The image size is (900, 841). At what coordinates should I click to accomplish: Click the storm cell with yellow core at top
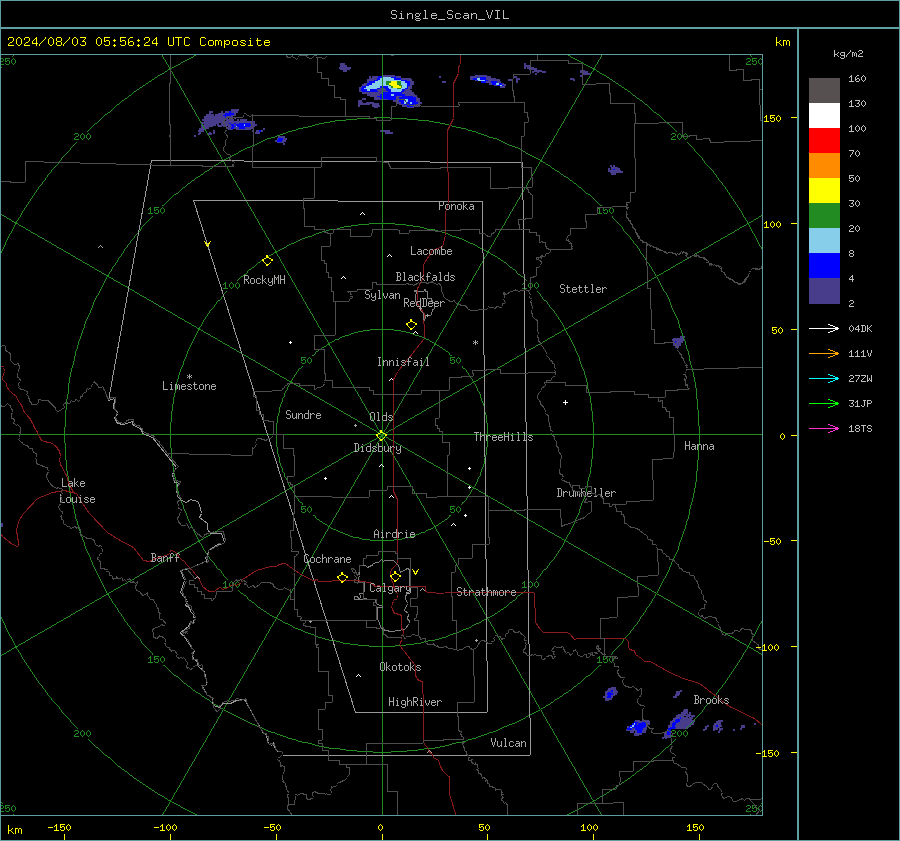coord(390,90)
